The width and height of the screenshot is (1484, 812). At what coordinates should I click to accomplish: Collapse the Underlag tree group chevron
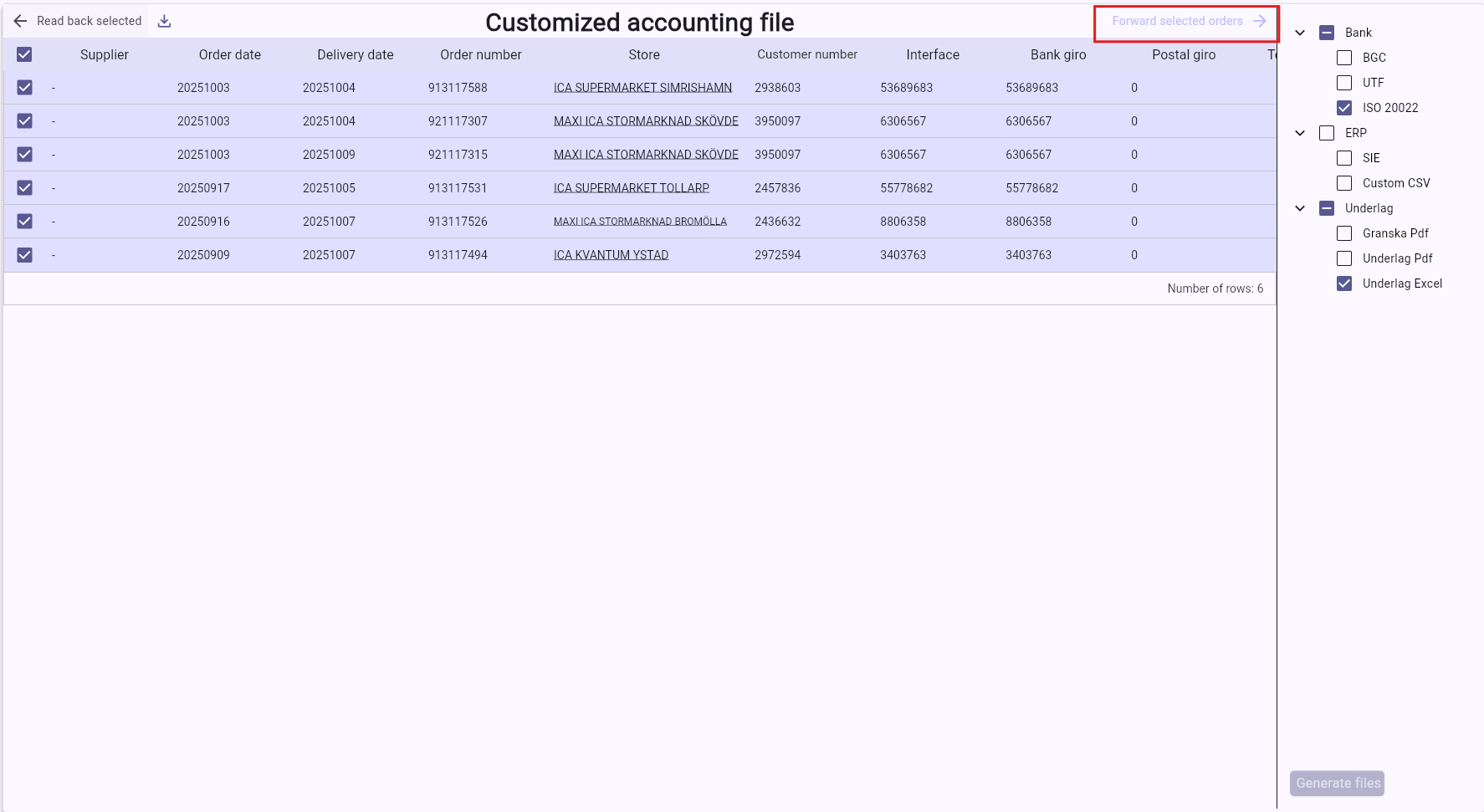[1300, 208]
